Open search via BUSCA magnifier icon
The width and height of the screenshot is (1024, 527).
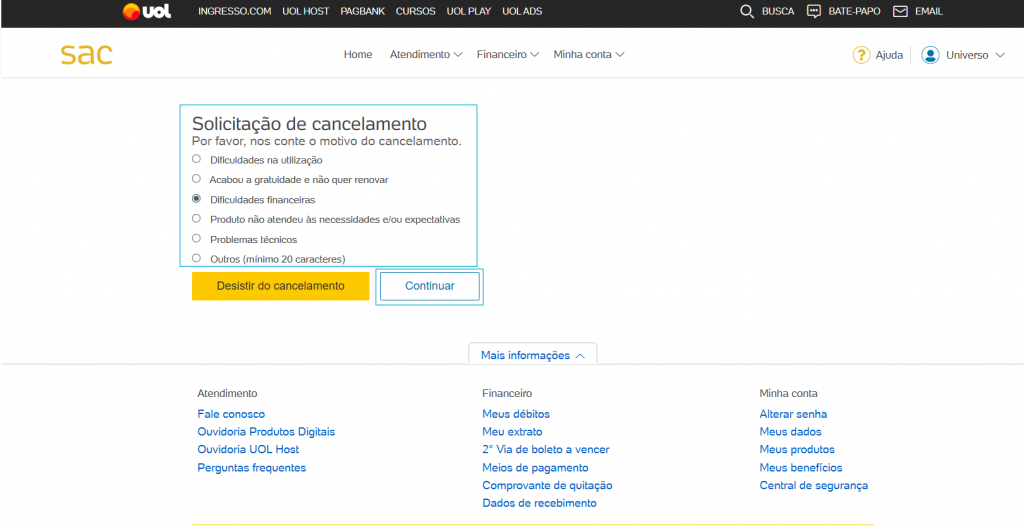click(747, 12)
